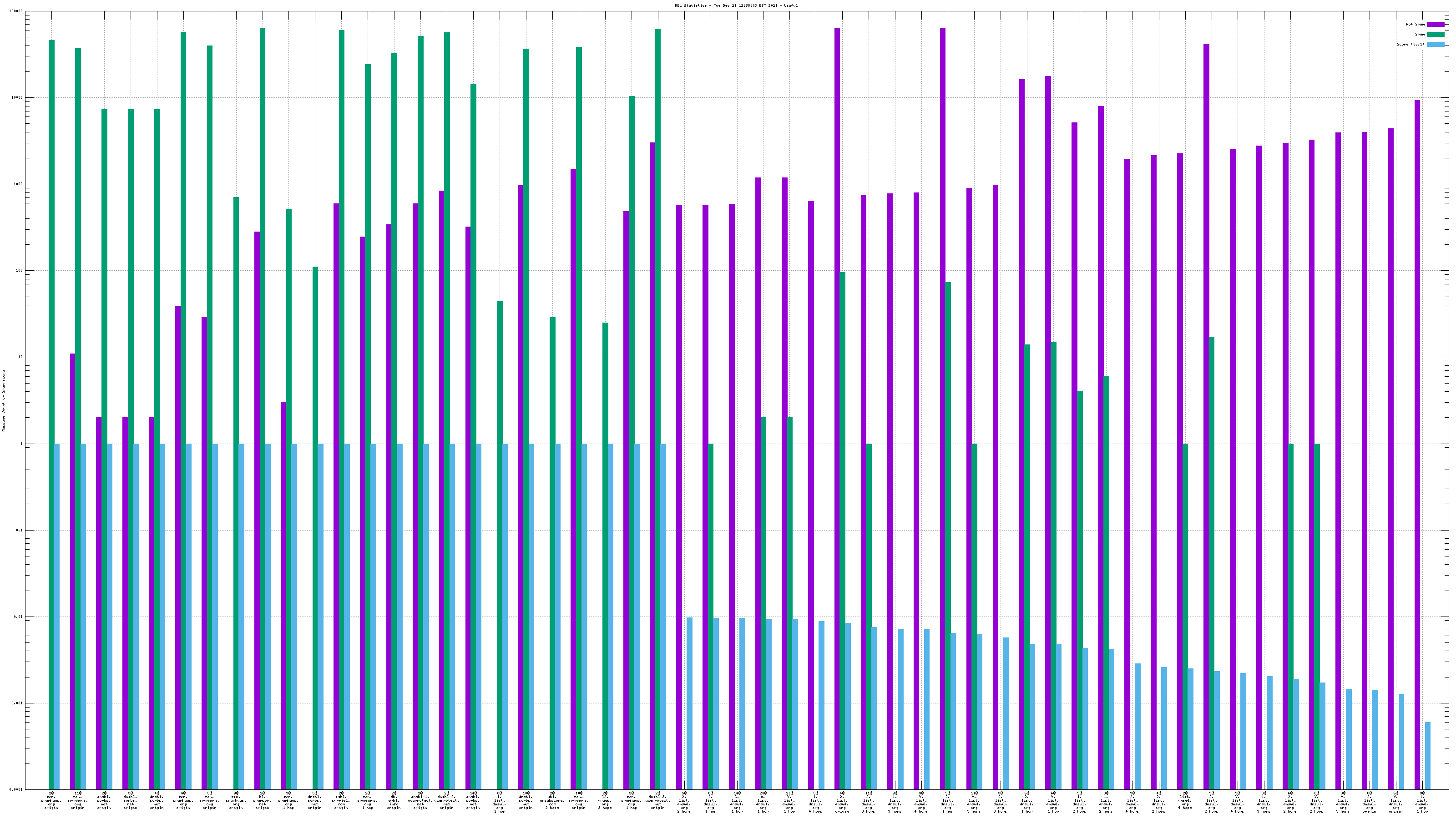This screenshot has height=819, width=1456.
Task: Click the 12.apews.org 3 hops label
Action: [x=605, y=800]
